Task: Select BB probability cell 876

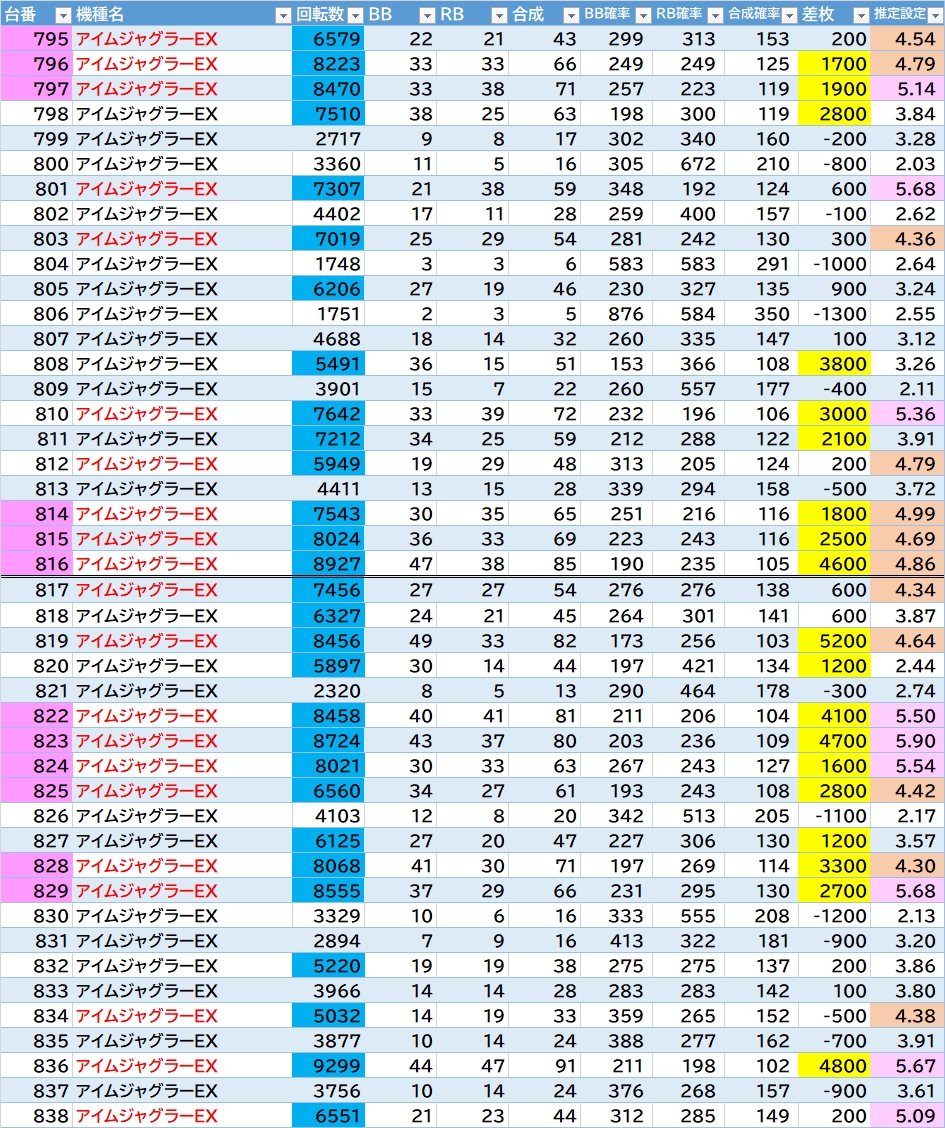Action: [617, 314]
